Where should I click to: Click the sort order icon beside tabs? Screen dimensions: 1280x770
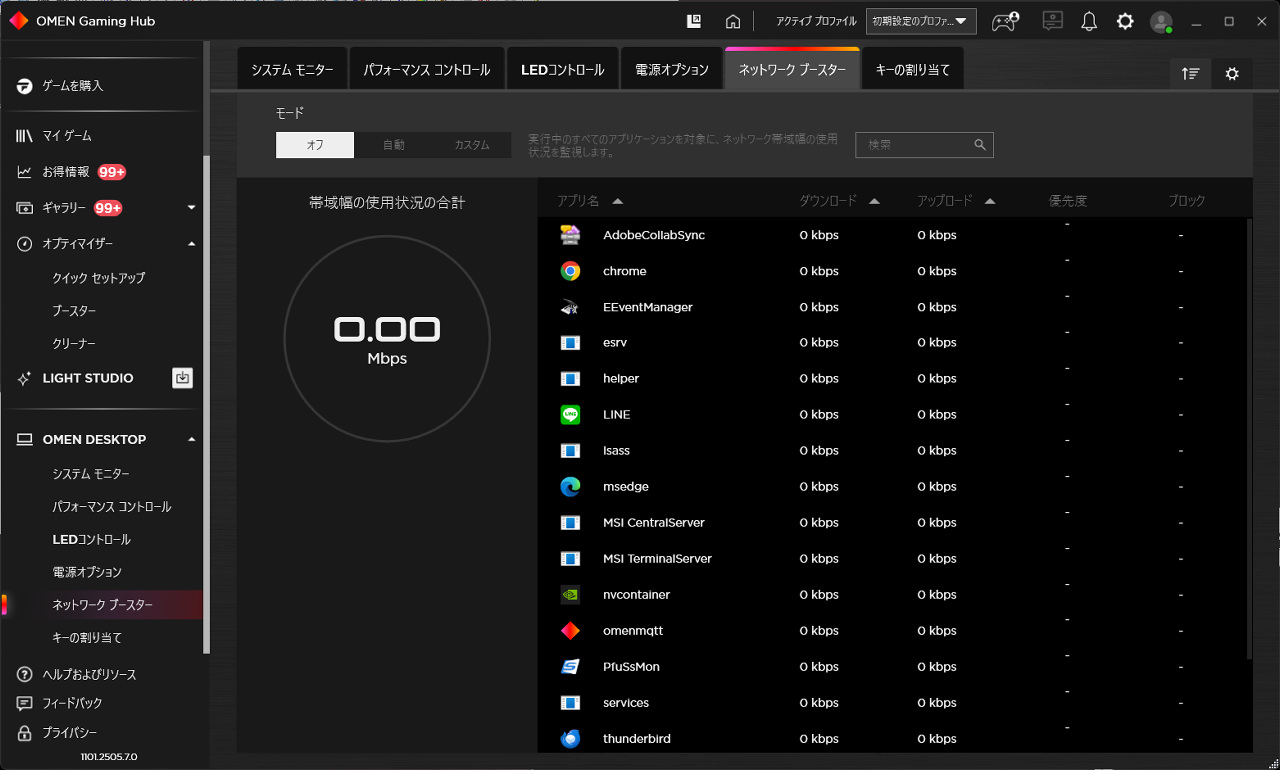pyautogui.click(x=1190, y=74)
